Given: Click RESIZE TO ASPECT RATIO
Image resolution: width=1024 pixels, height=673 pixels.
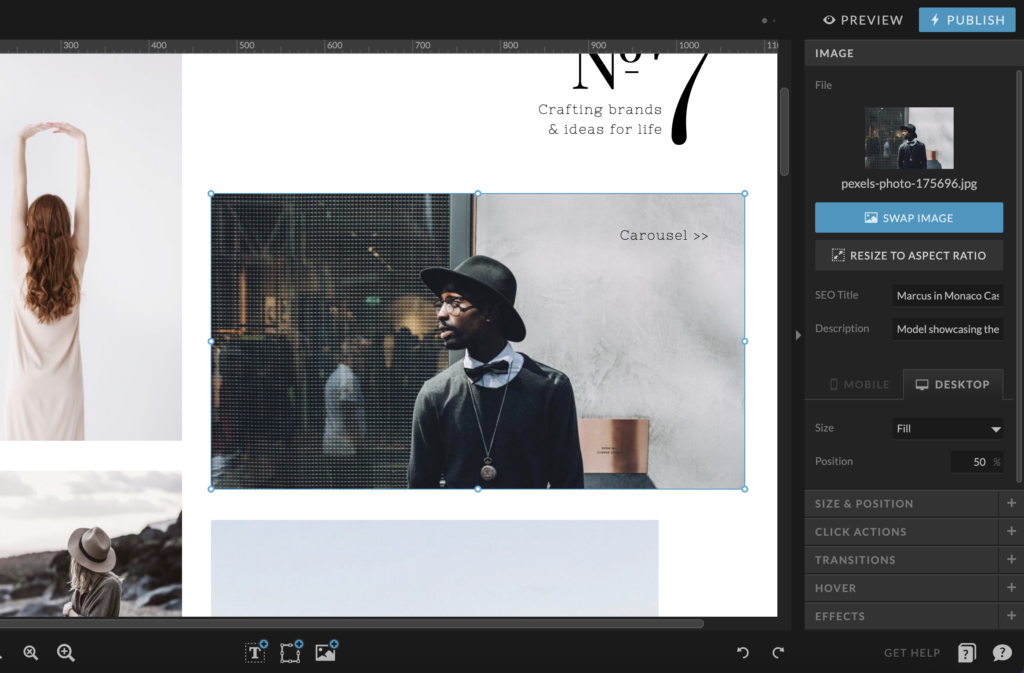Looking at the screenshot, I should [908, 255].
